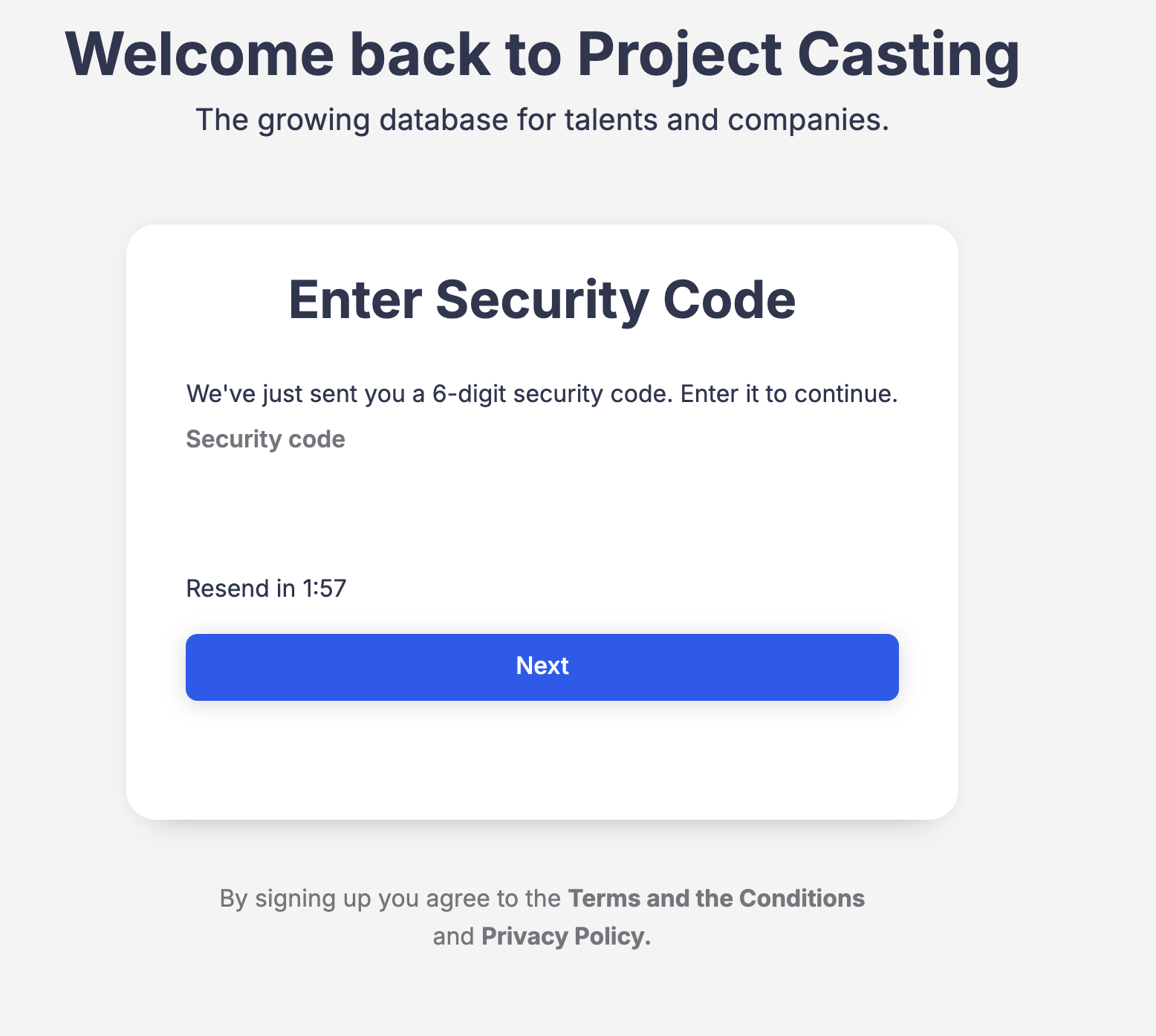
Task: Click the 'Enter Security Code' card heading
Action: (x=542, y=300)
